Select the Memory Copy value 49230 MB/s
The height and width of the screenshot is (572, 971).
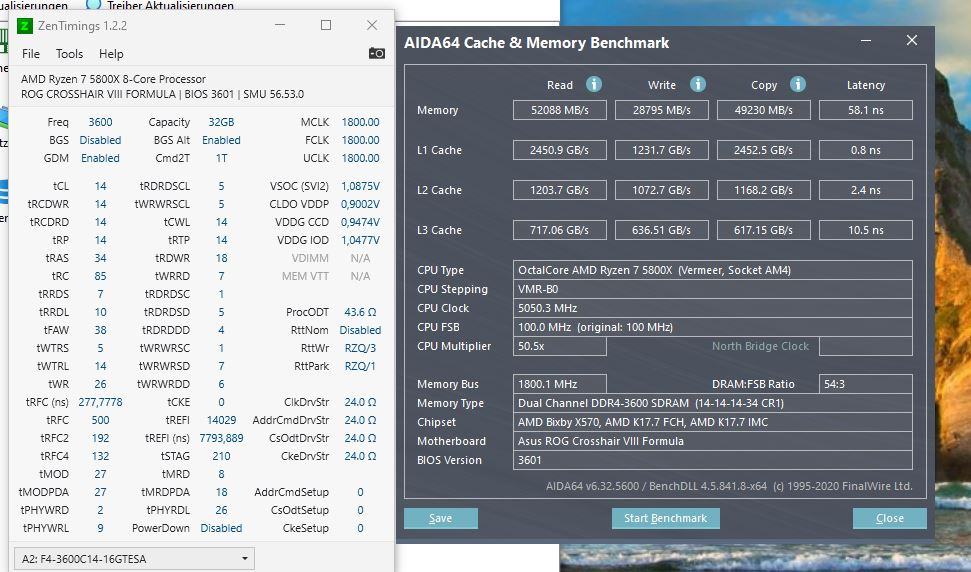point(764,110)
